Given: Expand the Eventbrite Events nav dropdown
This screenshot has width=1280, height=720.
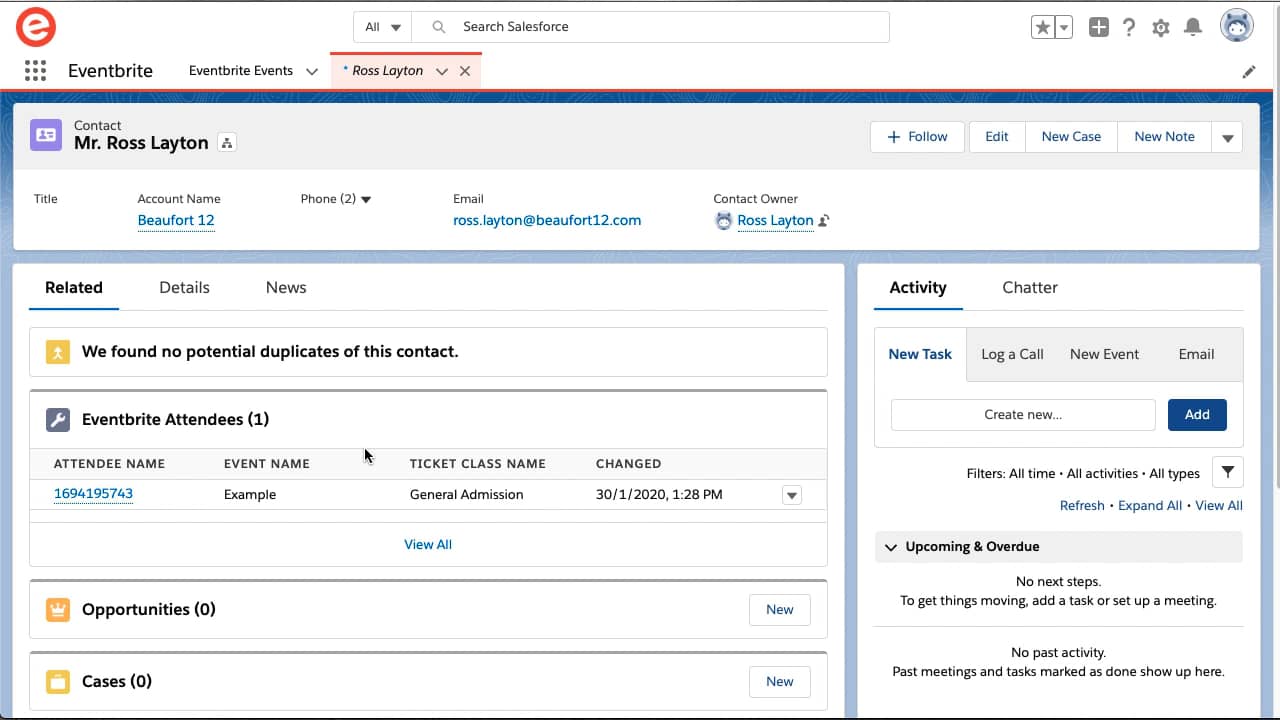Looking at the screenshot, I should point(312,71).
